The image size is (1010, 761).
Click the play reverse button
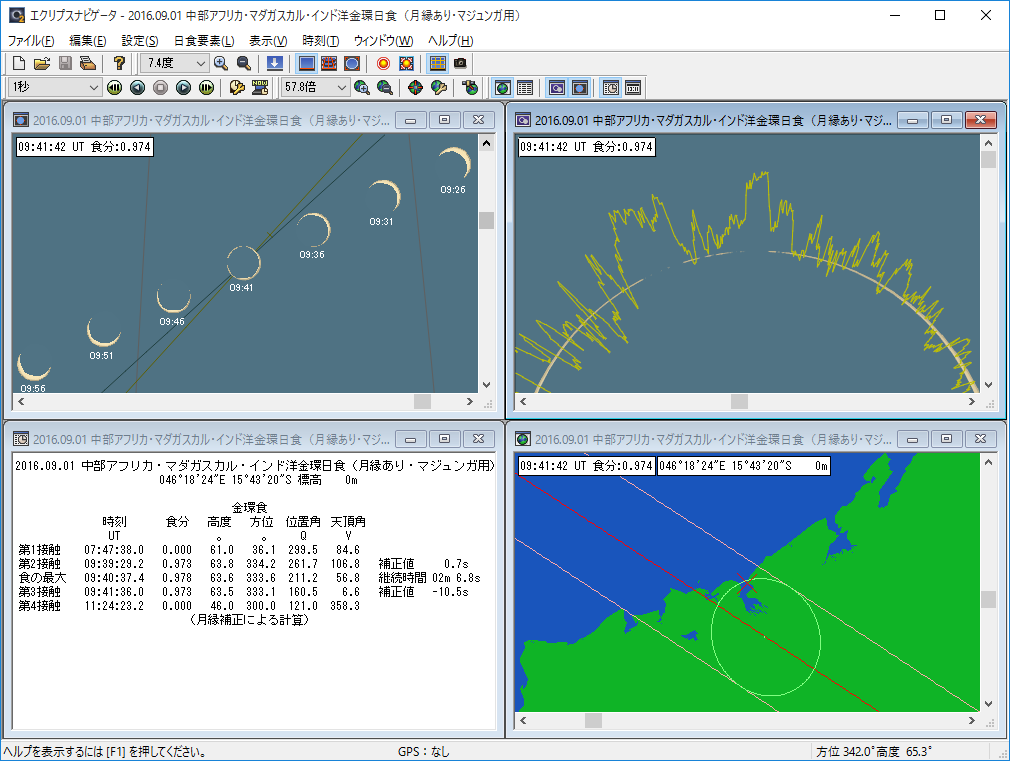pyautogui.click(x=137, y=88)
